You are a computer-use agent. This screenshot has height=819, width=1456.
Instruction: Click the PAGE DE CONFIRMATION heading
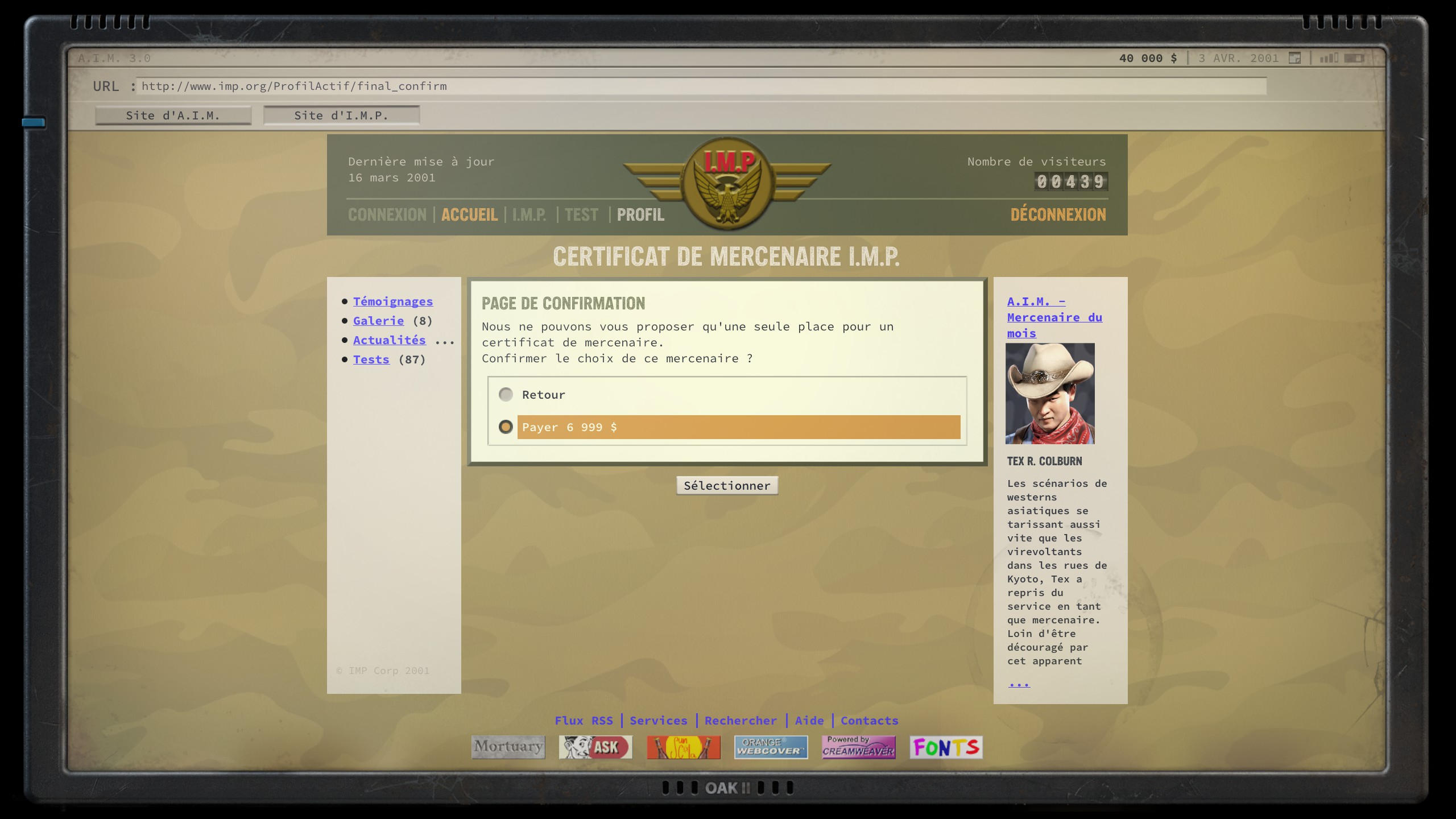(x=563, y=304)
